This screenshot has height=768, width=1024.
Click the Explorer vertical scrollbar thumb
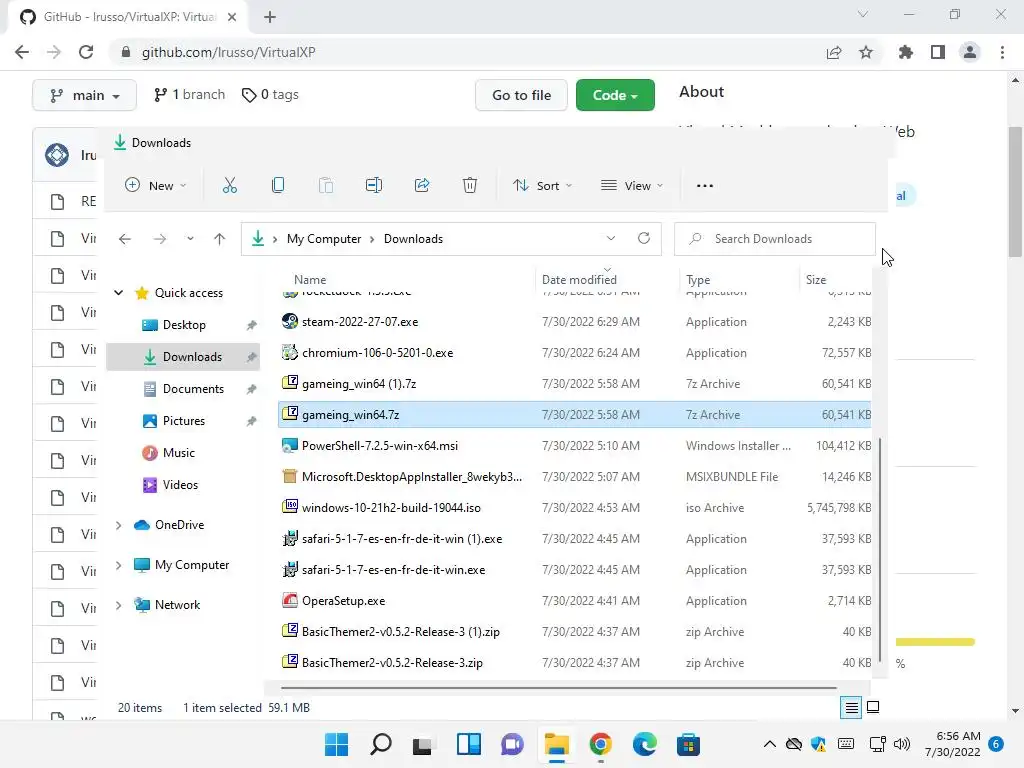880,549
